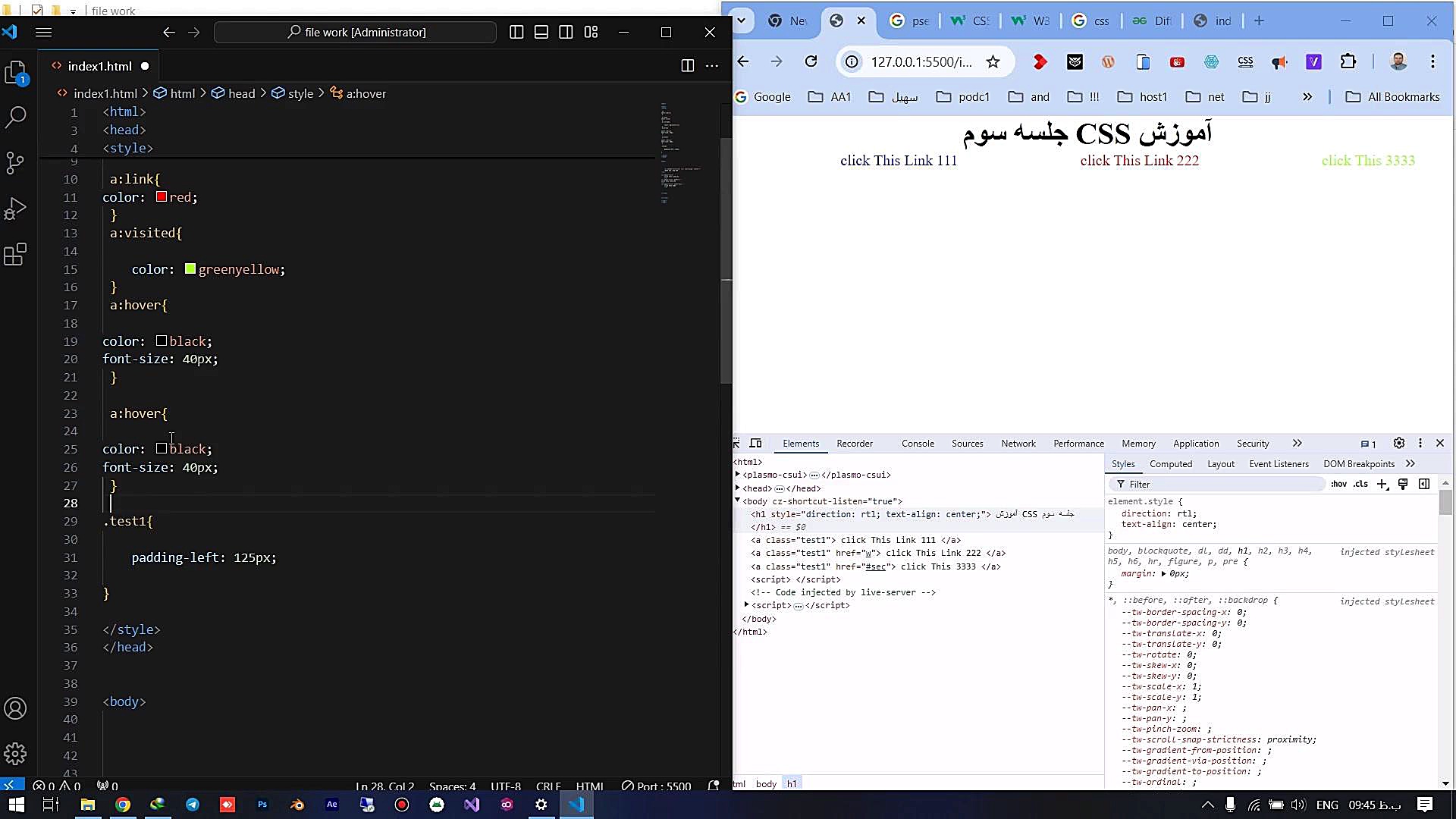Open the Network tab
This screenshot has height=819, width=1456.
pyautogui.click(x=1018, y=444)
